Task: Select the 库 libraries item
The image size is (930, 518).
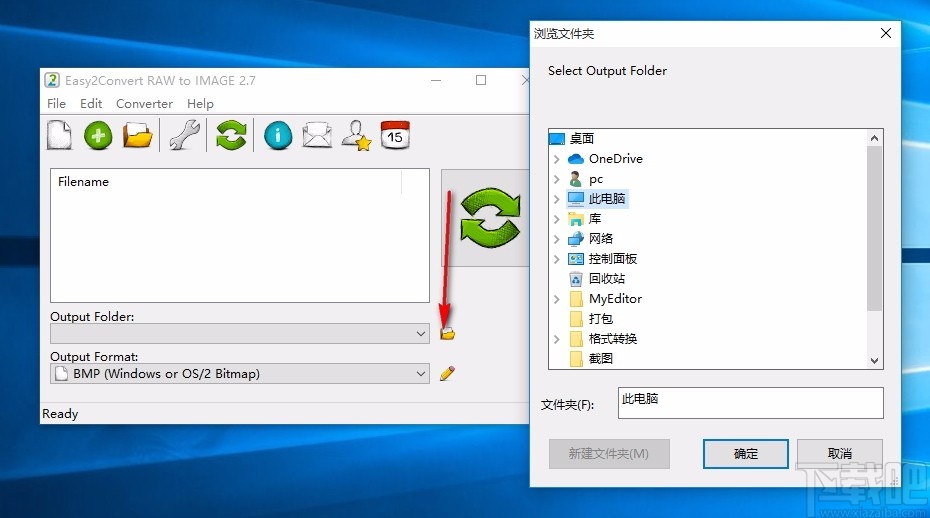Action: coord(595,219)
